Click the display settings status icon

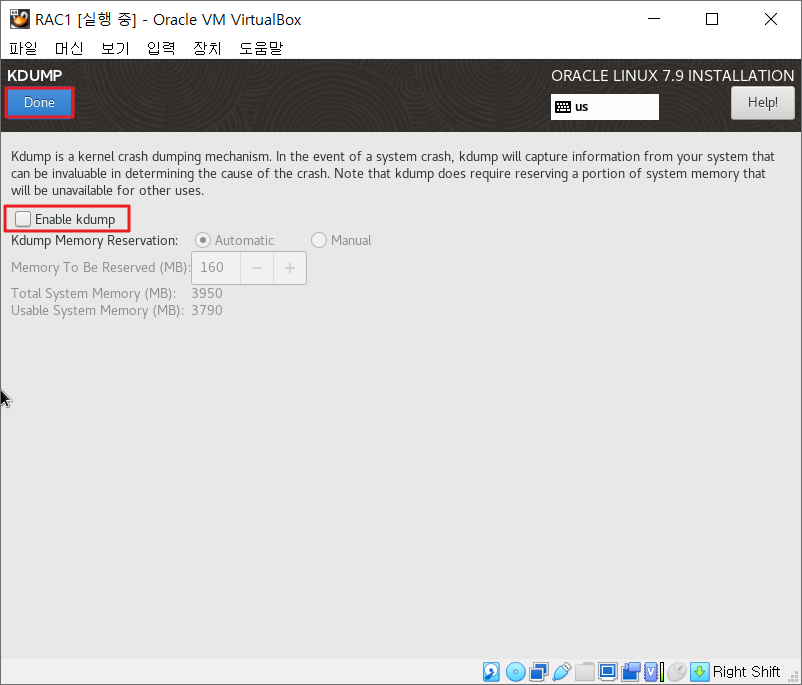click(x=608, y=671)
